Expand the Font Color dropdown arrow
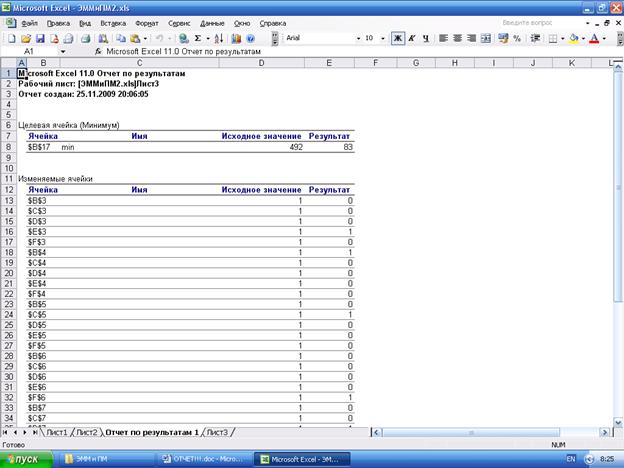This screenshot has width=624, height=468. pyautogui.click(x=604, y=38)
